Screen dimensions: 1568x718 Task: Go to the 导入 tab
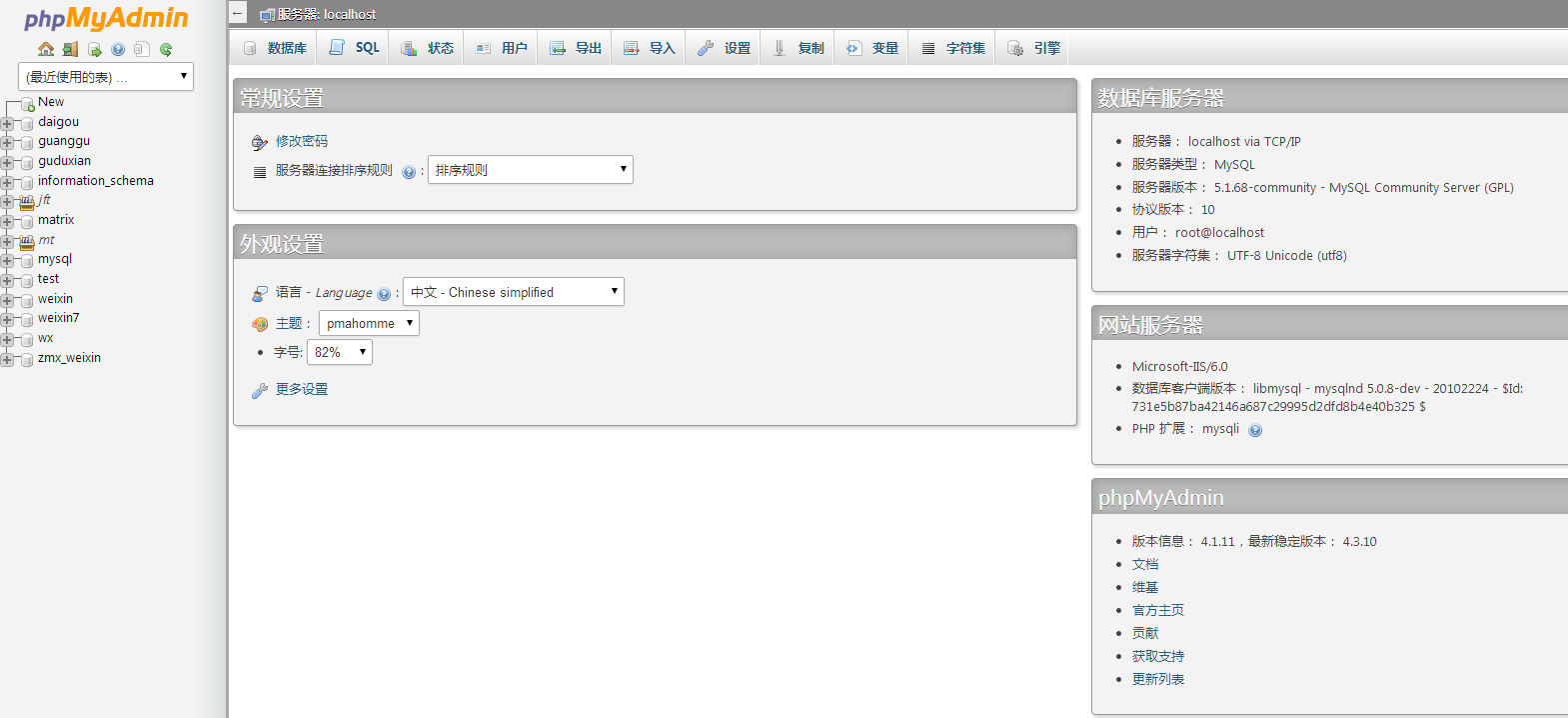649,48
